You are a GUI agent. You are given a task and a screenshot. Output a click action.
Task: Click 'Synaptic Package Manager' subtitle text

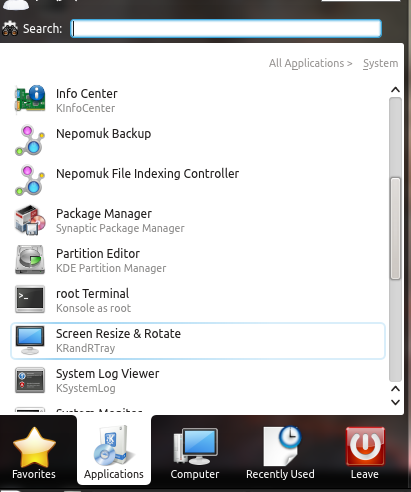pyautogui.click(x=120, y=228)
